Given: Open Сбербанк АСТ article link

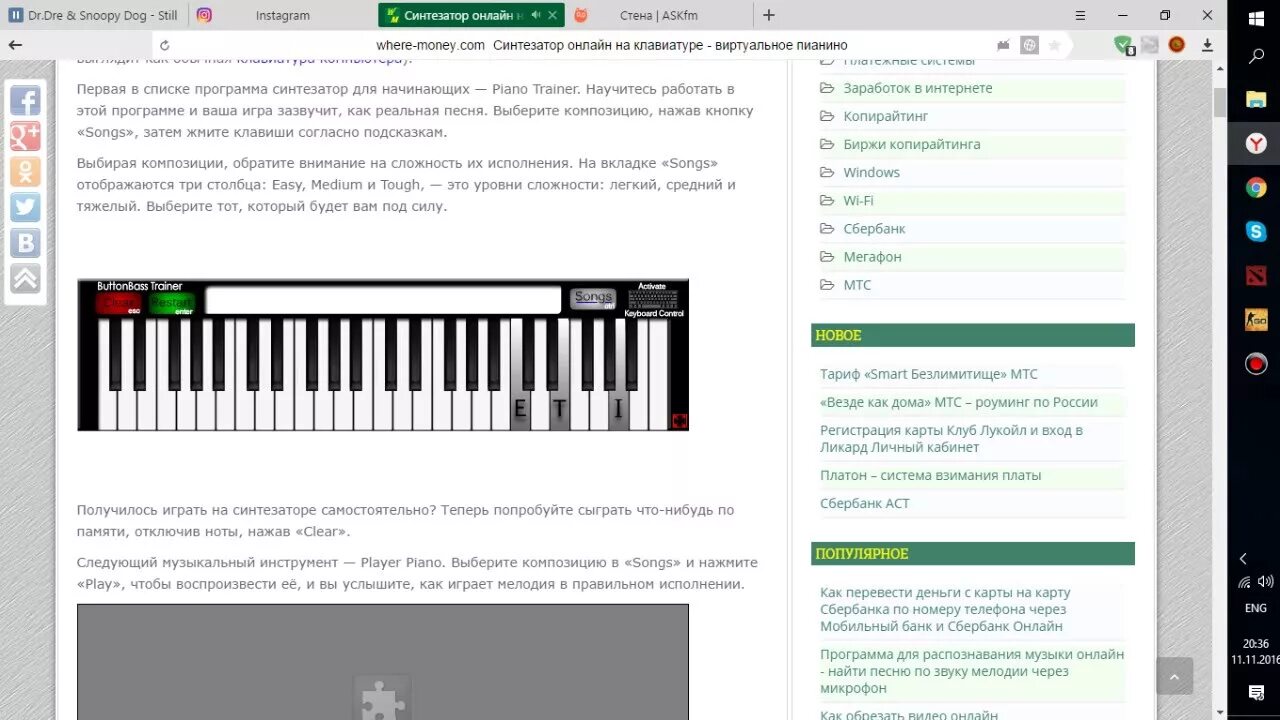Looking at the screenshot, I should point(865,503).
